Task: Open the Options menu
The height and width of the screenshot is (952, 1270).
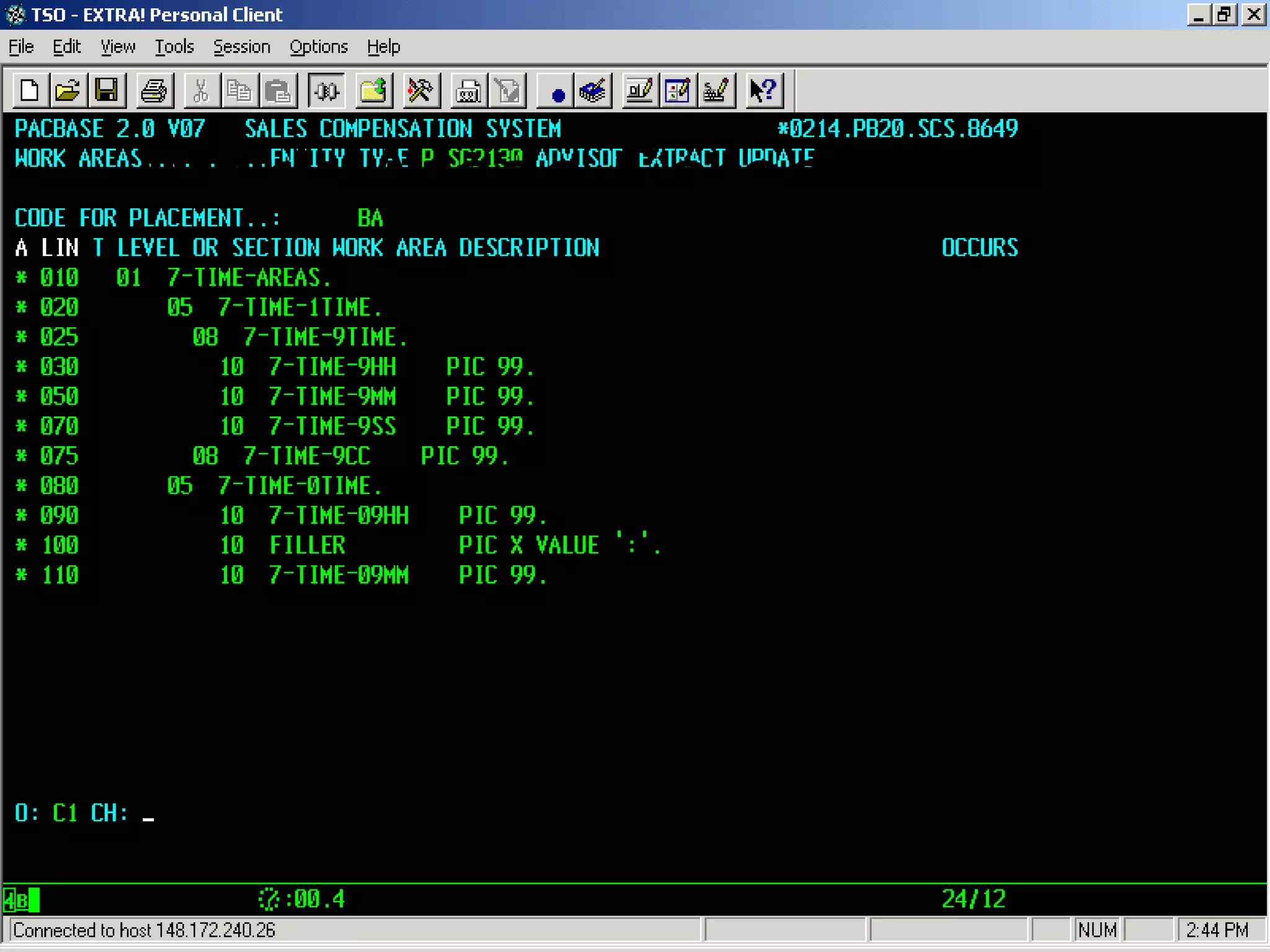Action: 319,47
